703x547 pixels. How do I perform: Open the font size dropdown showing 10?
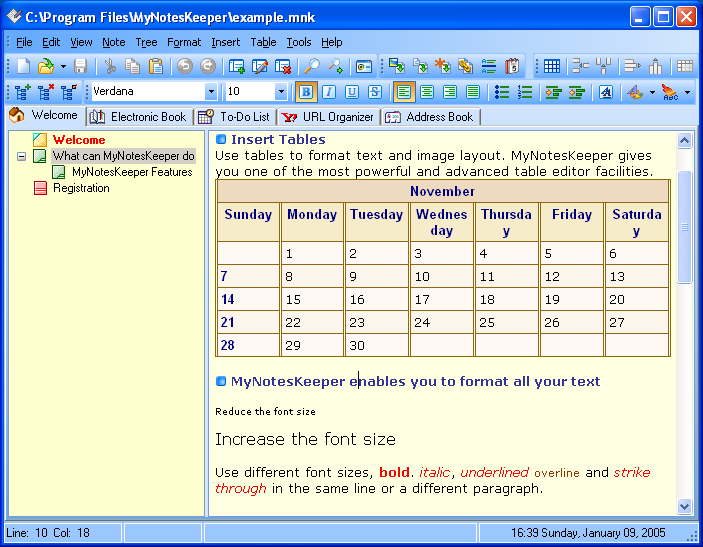(x=281, y=92)
